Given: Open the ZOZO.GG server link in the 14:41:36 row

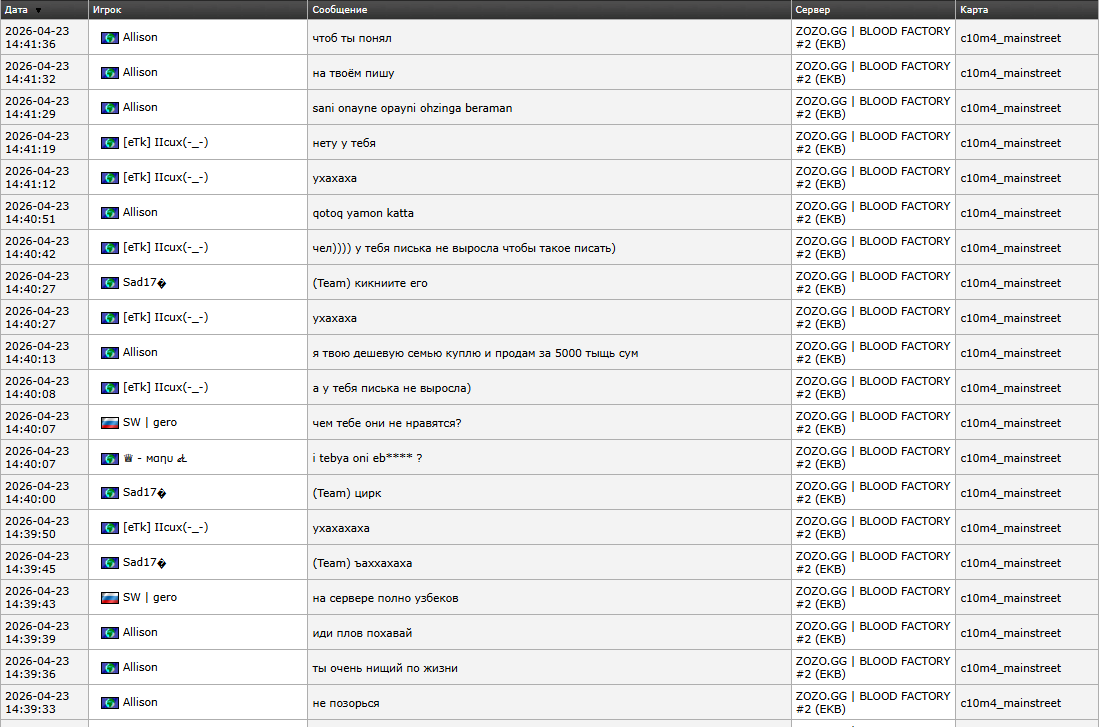Looking at the screenshot, I should (872, 38).
